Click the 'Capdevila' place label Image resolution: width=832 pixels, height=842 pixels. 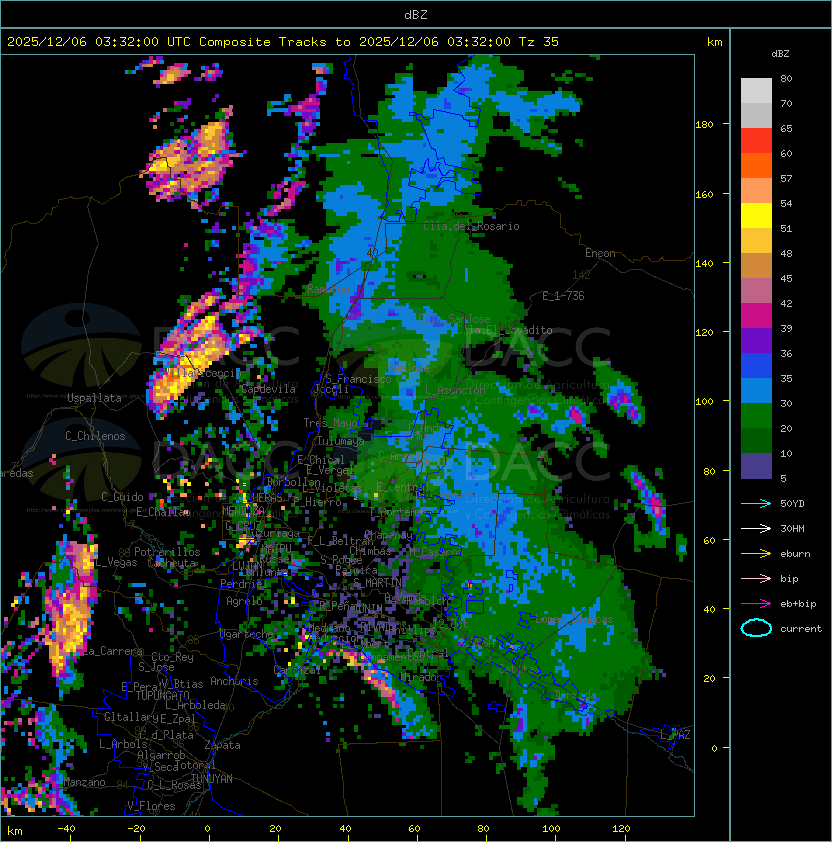coord(268,389)
